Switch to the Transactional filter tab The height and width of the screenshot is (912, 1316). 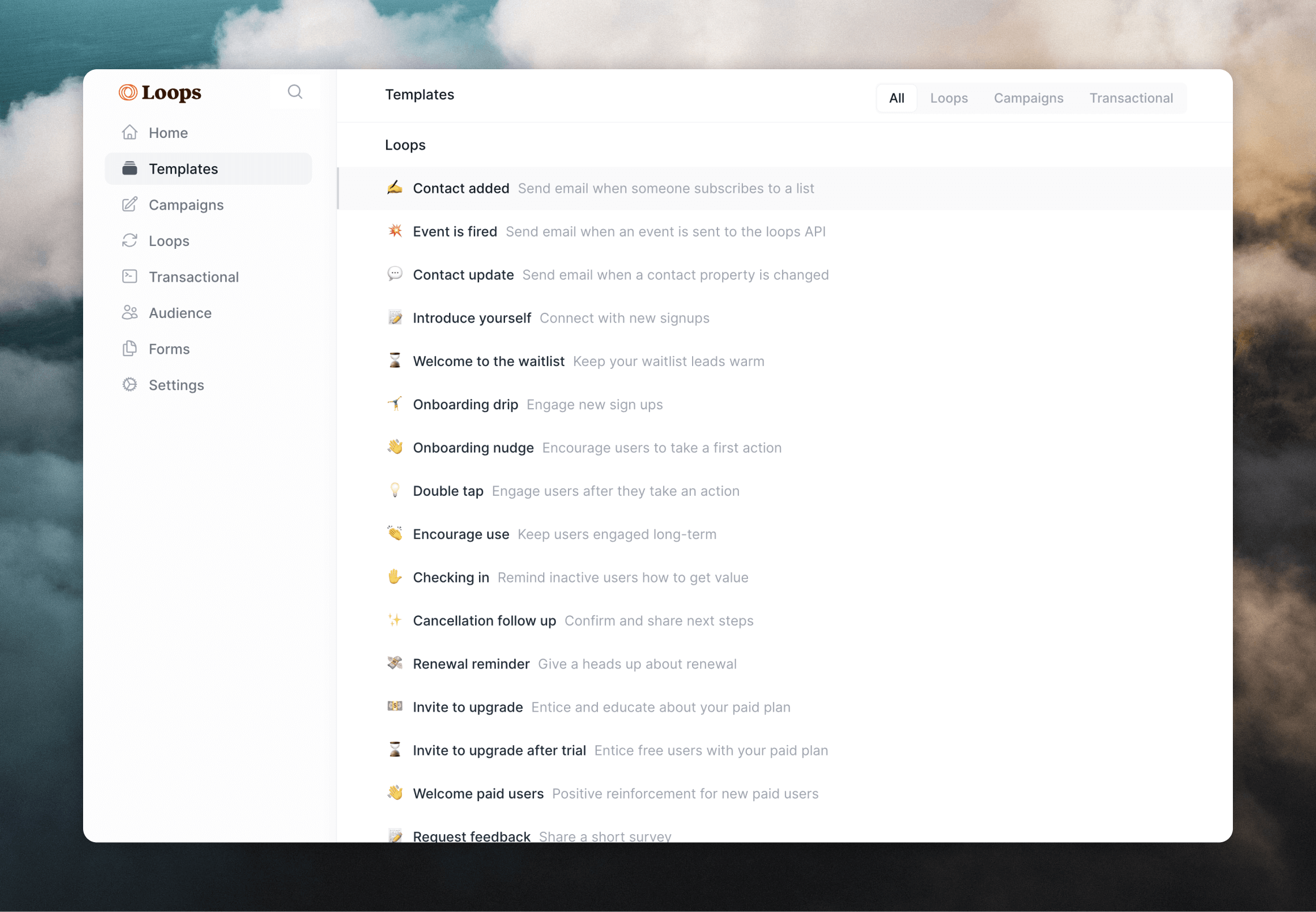pos(1131,98)
